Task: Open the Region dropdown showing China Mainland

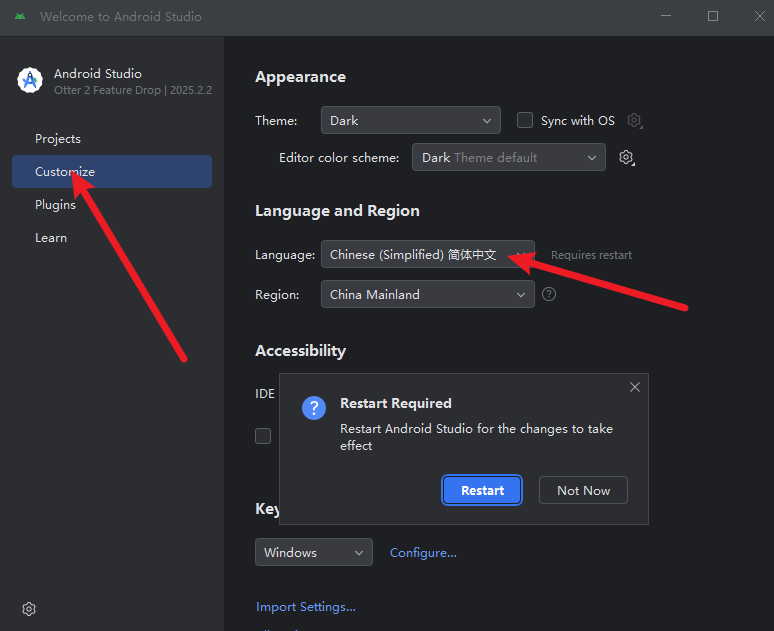Action: click(x=427, y=294)
